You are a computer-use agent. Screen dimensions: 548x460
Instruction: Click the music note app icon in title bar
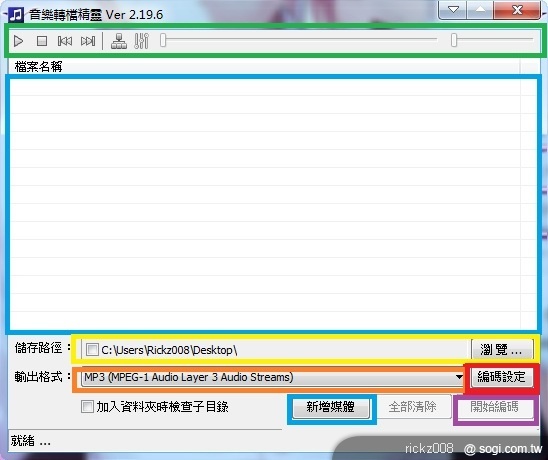[16, 15]
